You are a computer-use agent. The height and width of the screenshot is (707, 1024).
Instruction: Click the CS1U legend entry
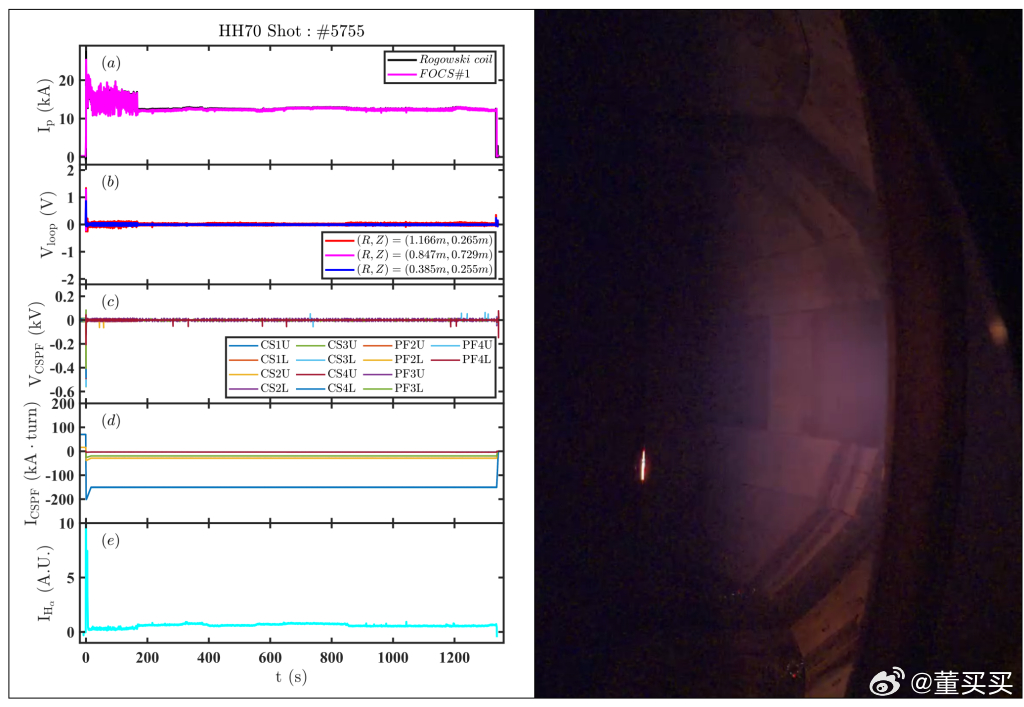(x=259, y=345)
